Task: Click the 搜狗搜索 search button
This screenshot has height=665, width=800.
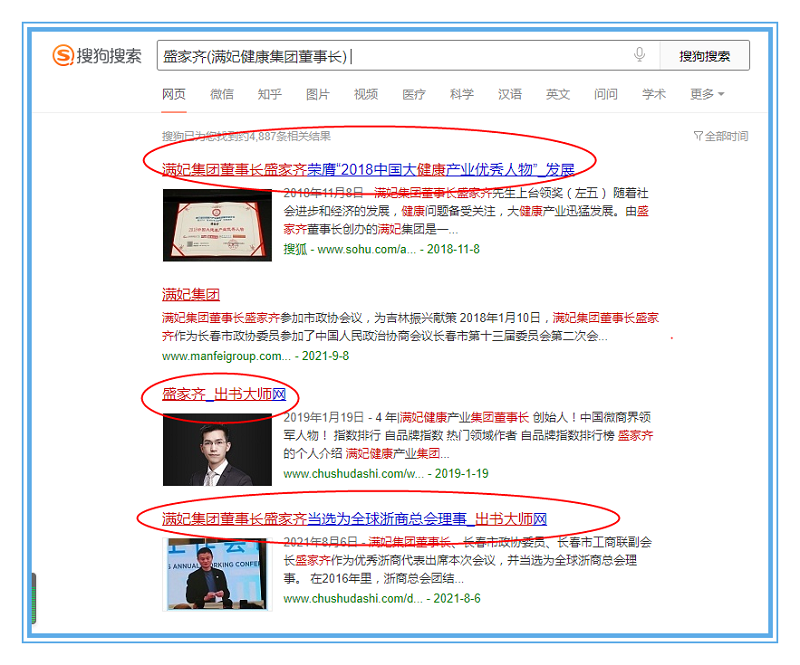Action: [704, 56]
